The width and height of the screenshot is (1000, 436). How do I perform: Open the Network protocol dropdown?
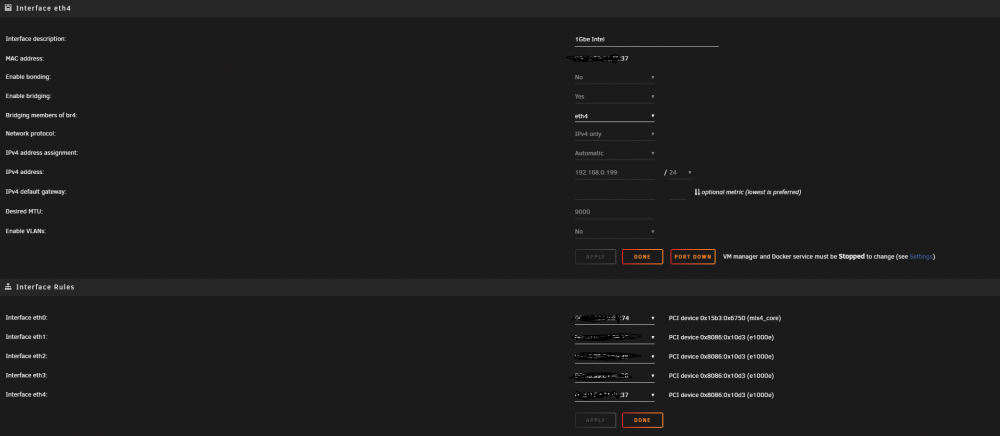[615, 134]
